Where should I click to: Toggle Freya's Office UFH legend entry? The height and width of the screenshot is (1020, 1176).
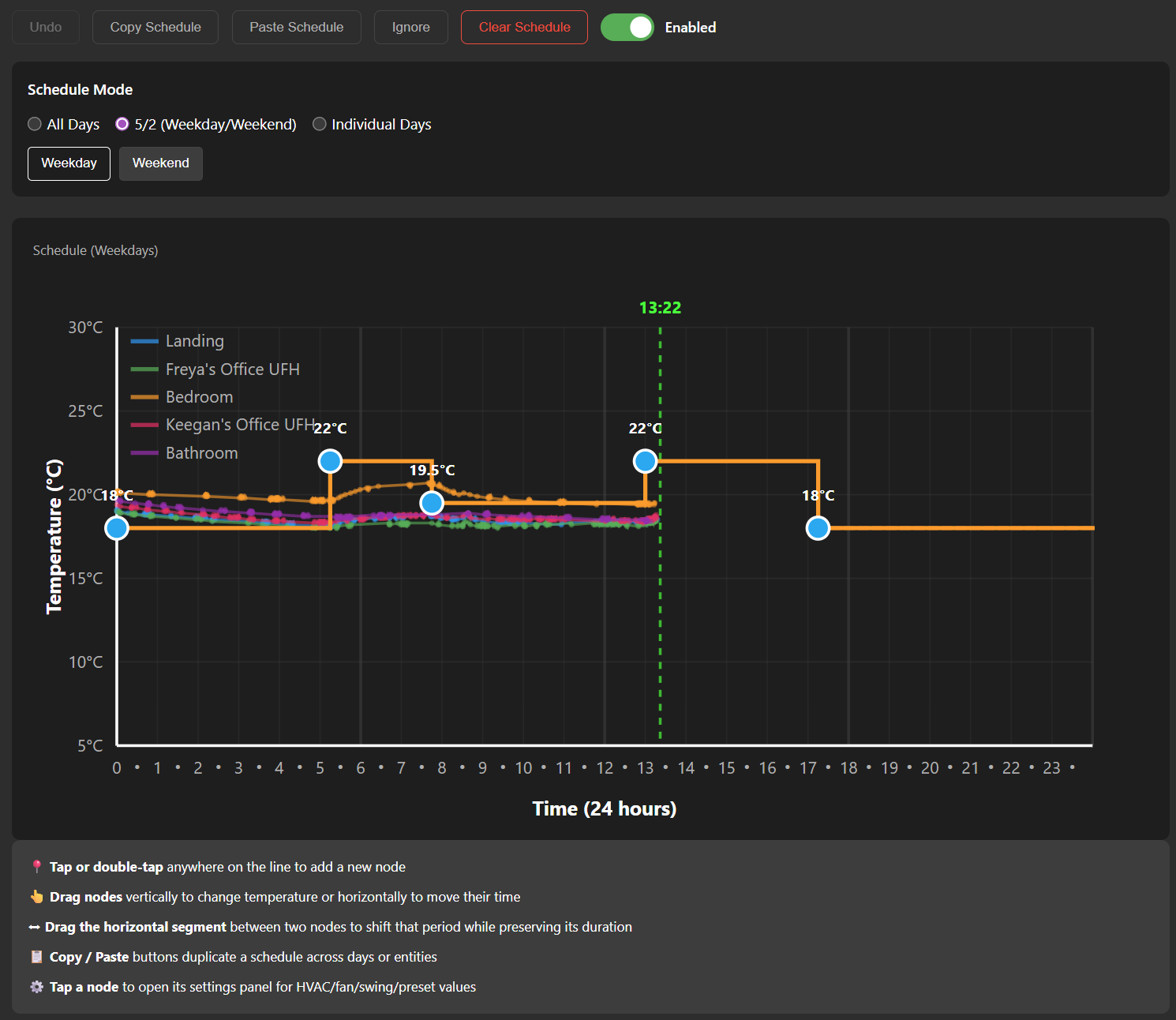[x=215, y=369]
